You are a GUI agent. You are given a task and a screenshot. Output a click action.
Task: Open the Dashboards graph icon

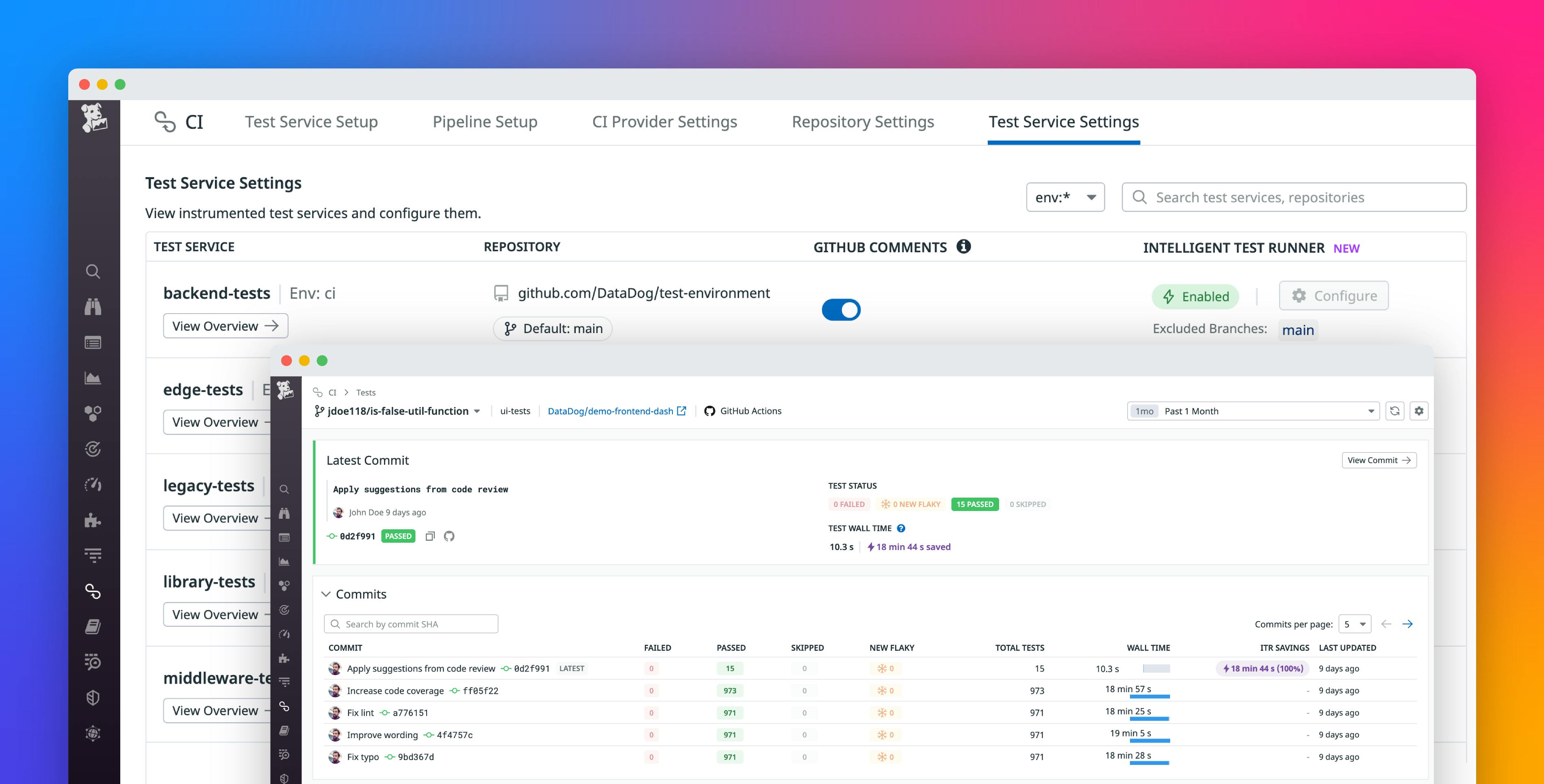click(x=93, y=378)
